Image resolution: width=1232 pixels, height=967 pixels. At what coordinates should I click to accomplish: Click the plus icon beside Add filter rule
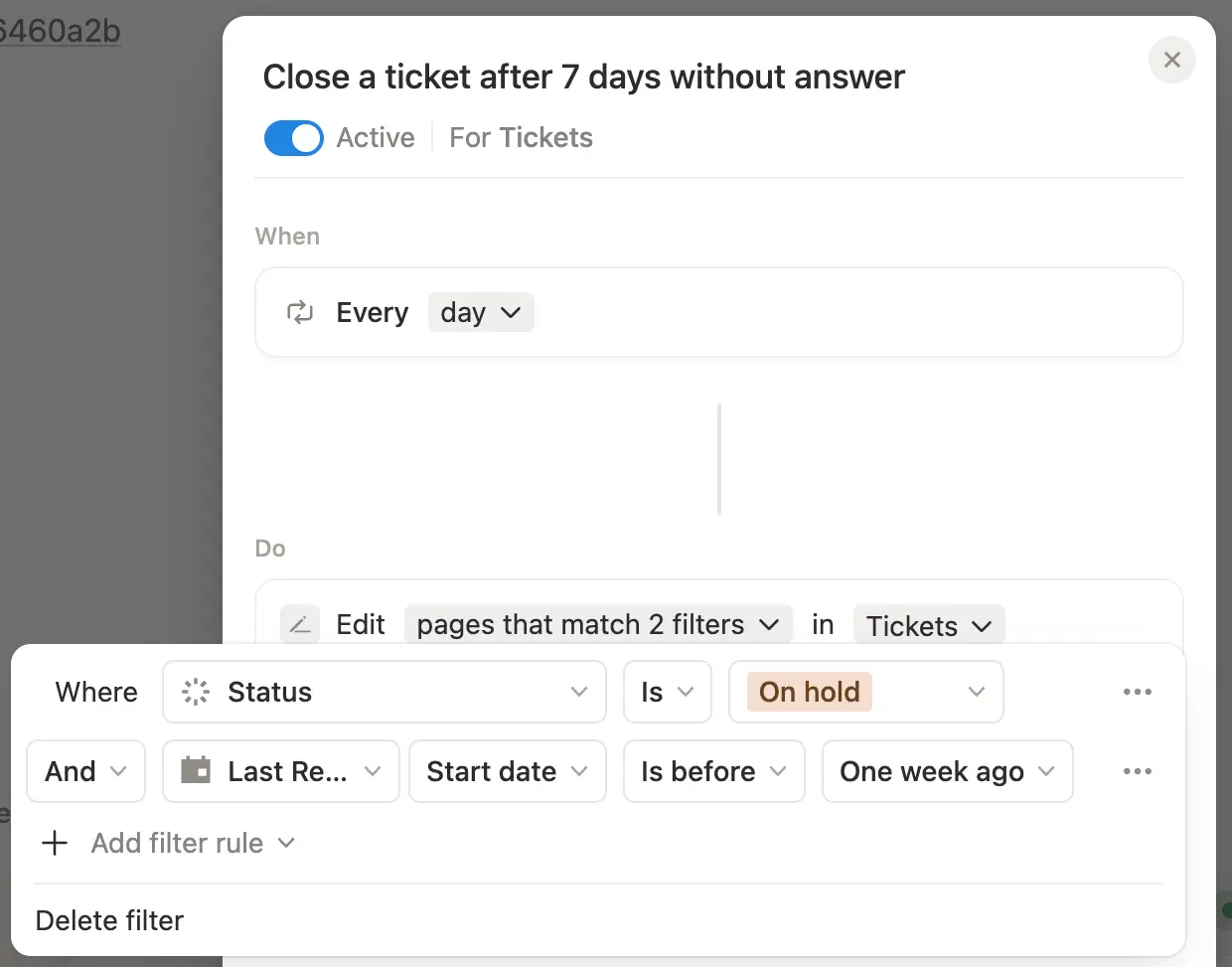pos(55,843)
